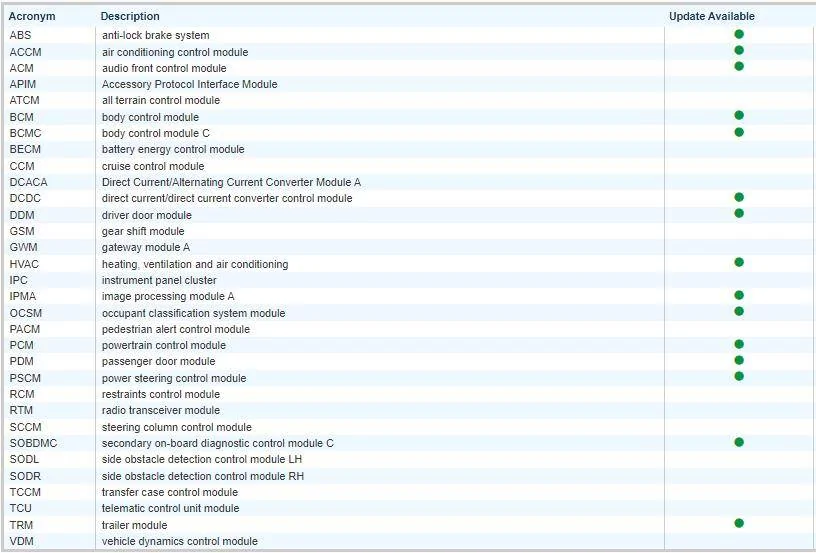The image size is (816, 553).
Task: Click the PCM green update indicator
Action: tap(739, 344)
